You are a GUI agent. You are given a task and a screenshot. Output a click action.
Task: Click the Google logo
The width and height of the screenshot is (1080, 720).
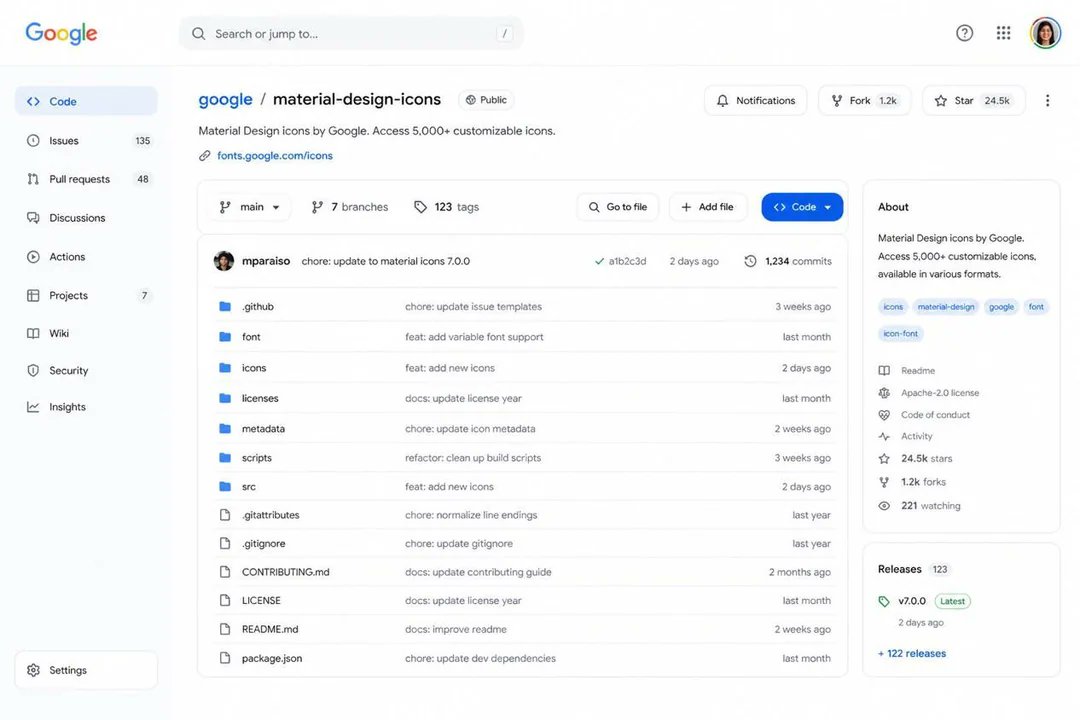point(61,33)
